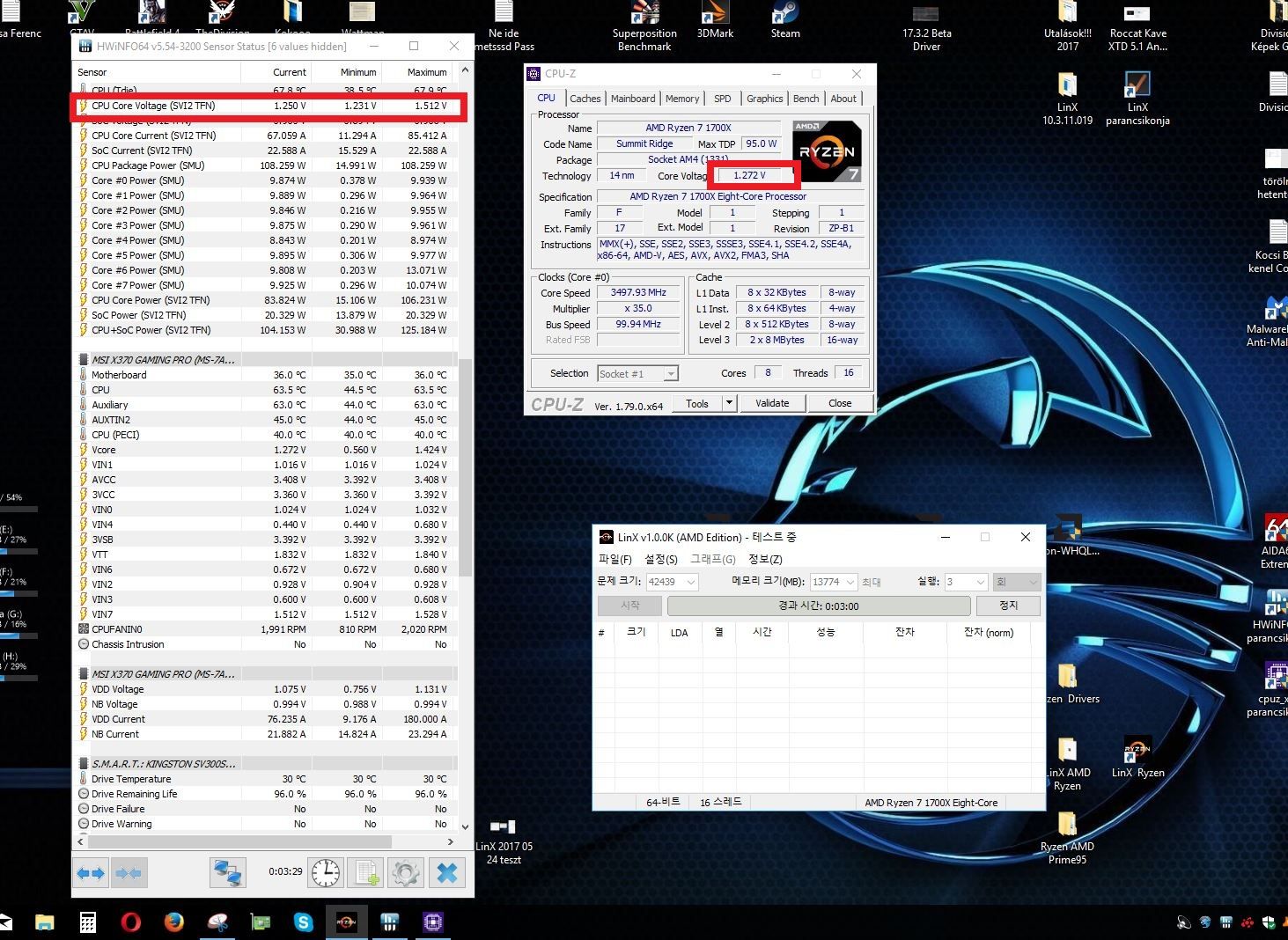Image resolution: width=1288 pixels, height=940 pixels.
Task: Select Vcore sensor row in HWiNFO
Action: (265, 450)
